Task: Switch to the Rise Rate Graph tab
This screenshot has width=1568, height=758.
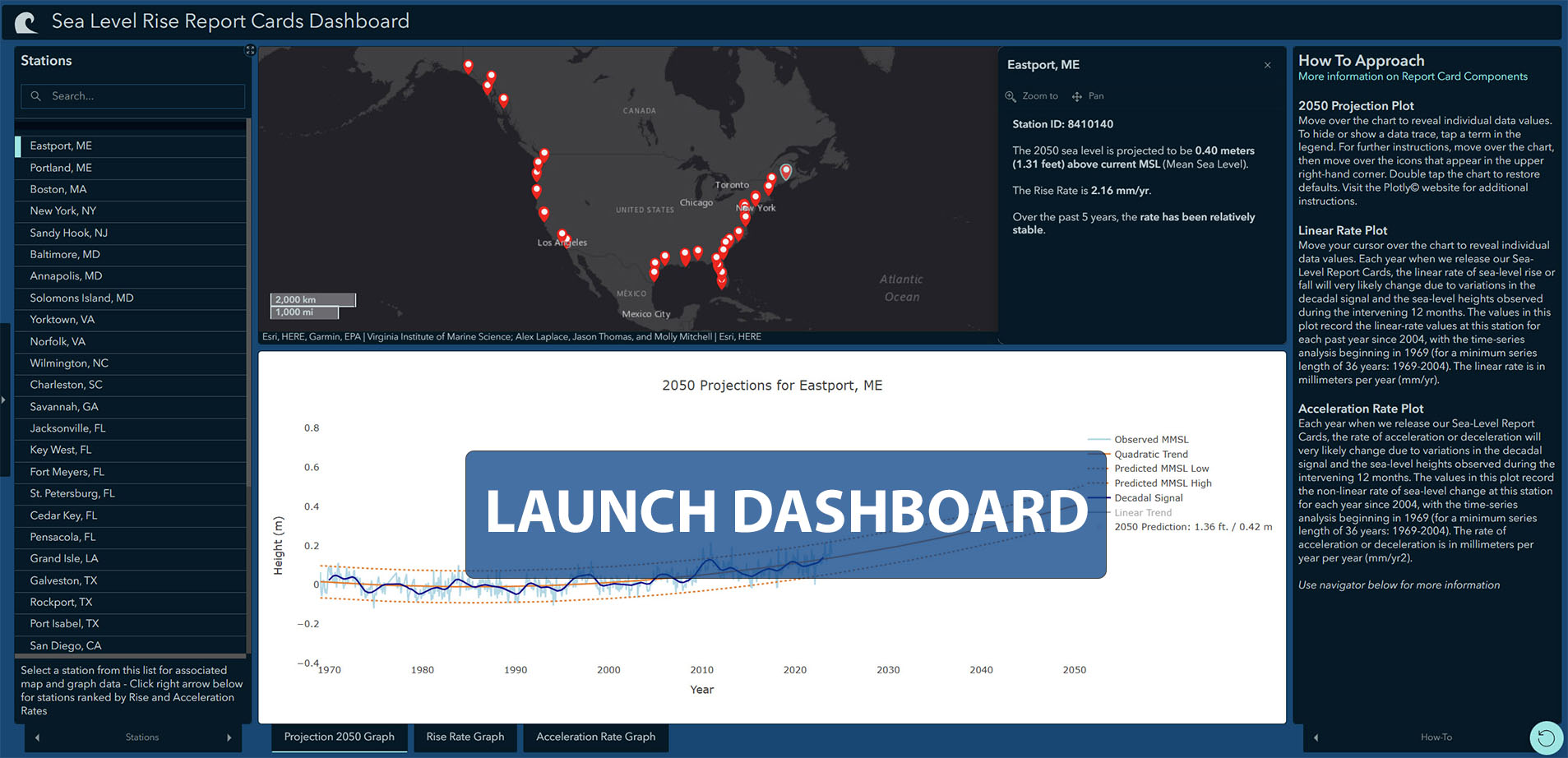Action: [x=465, y=737]
